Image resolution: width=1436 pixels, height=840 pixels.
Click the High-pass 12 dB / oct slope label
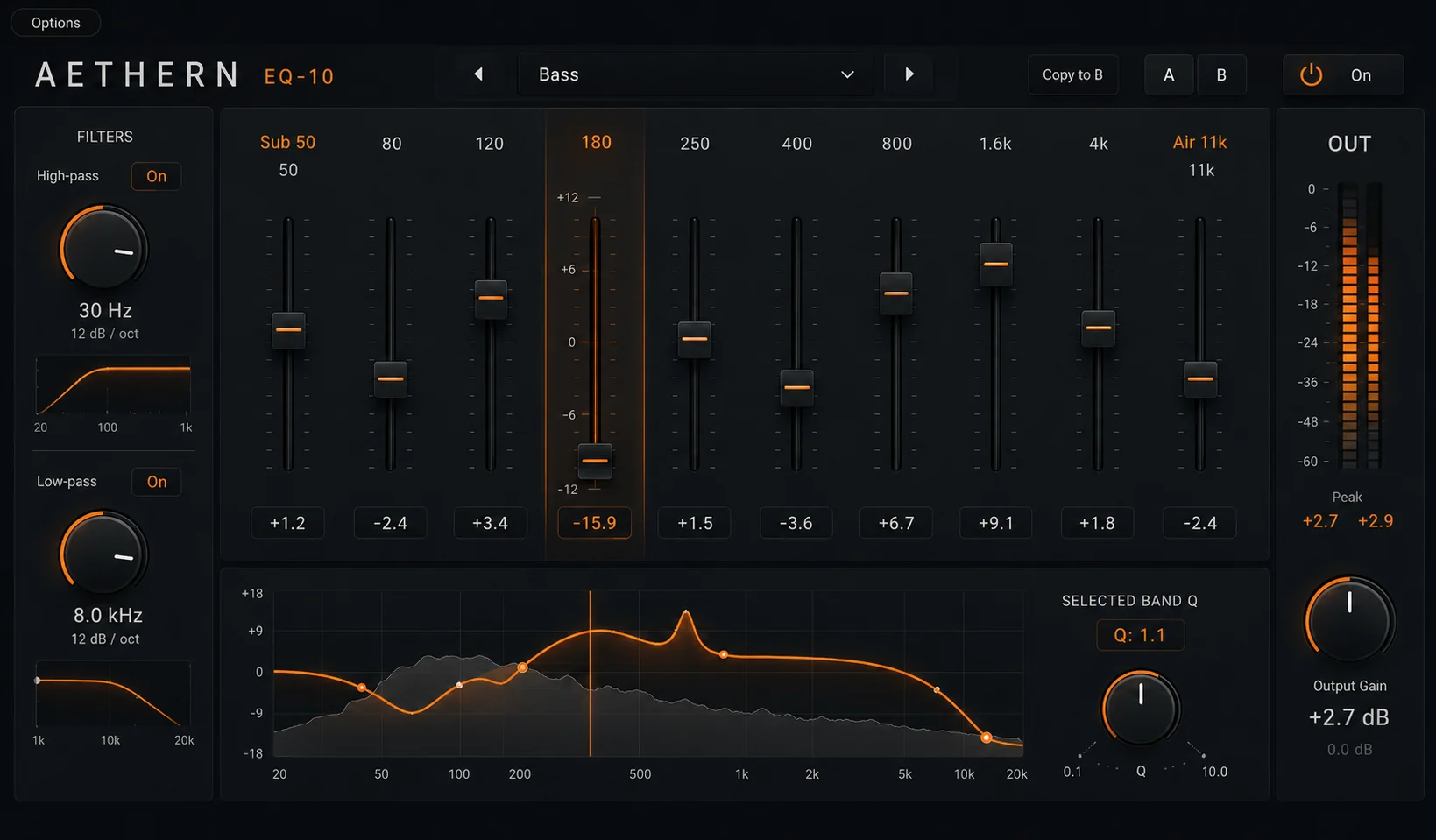coord(104,334)
